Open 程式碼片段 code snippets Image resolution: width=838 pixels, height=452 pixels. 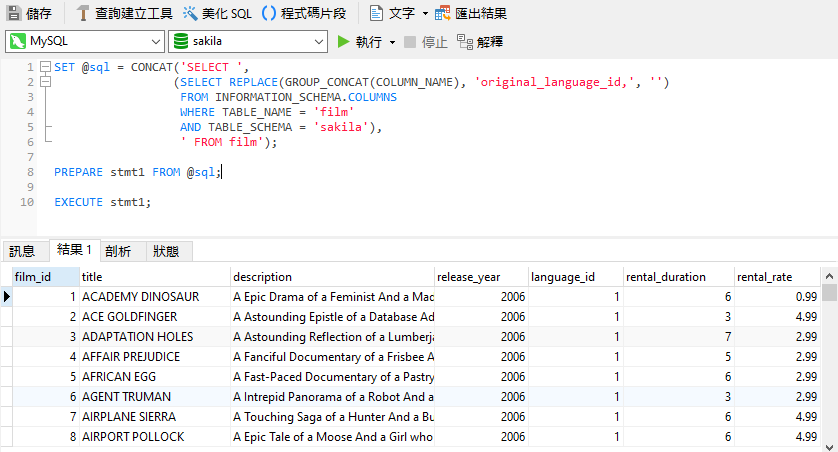coord(304,13)
